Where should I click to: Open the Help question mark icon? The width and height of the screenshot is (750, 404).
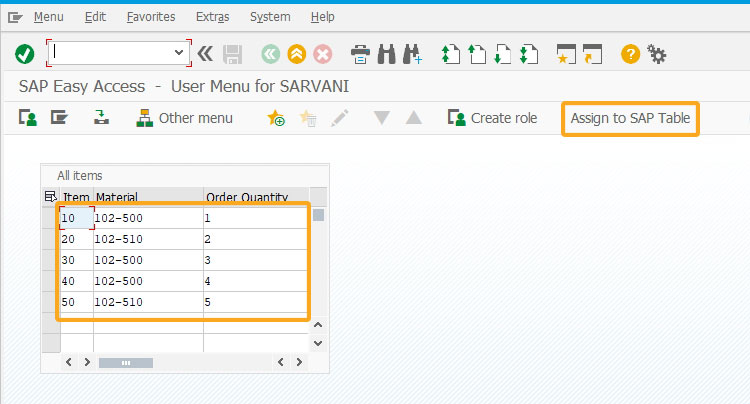coord(630,54)
